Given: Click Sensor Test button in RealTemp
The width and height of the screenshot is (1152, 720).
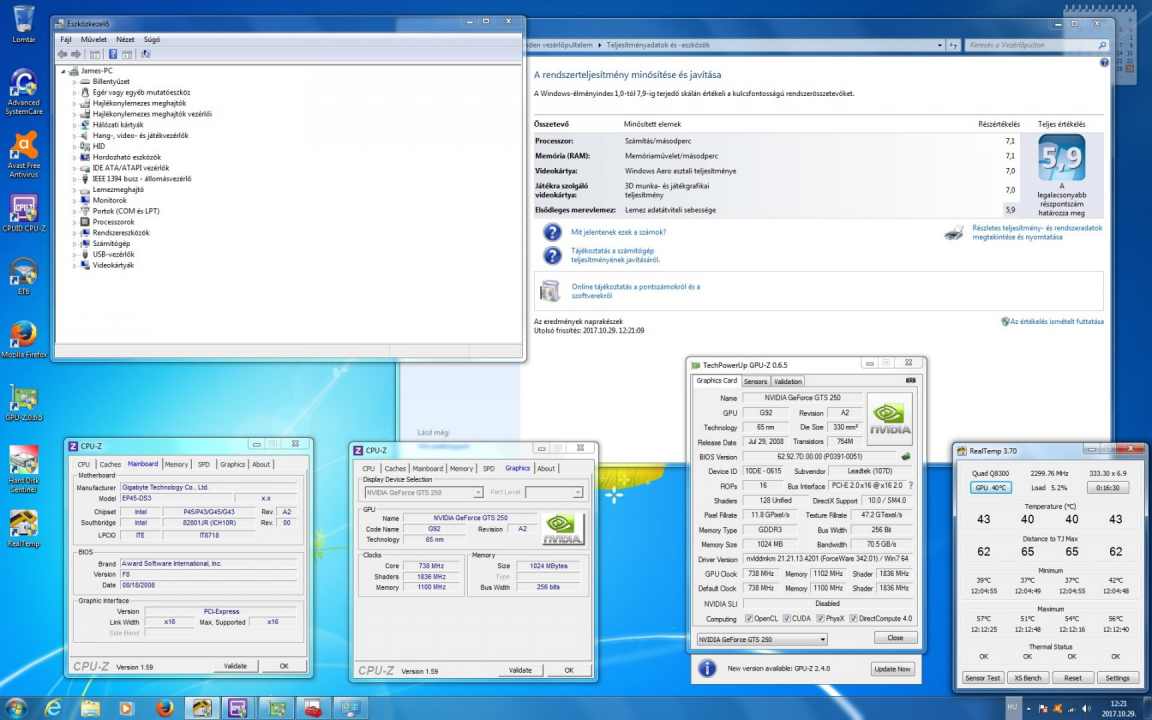Looking at the screenshot, I should [982, 678].
